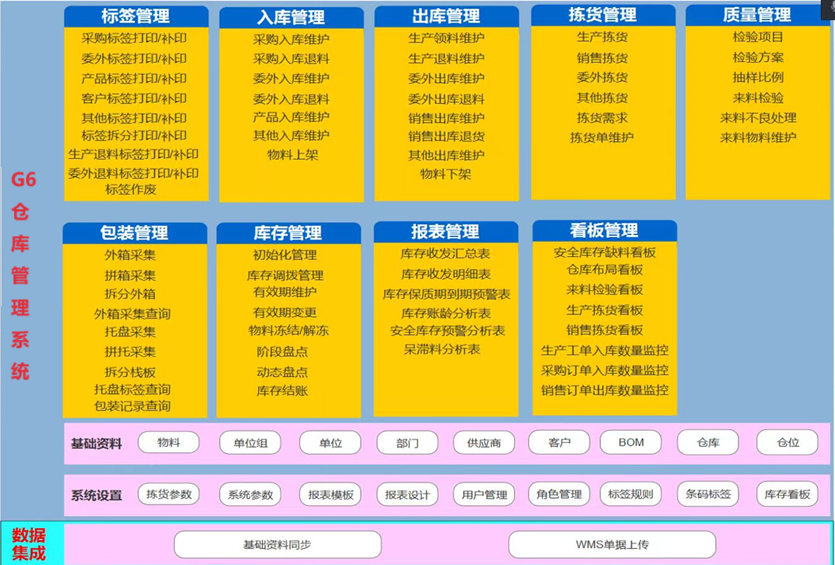Open the 报表设计 button
The width and height of the screenshot is (835, 565).
tap(407, 495)
